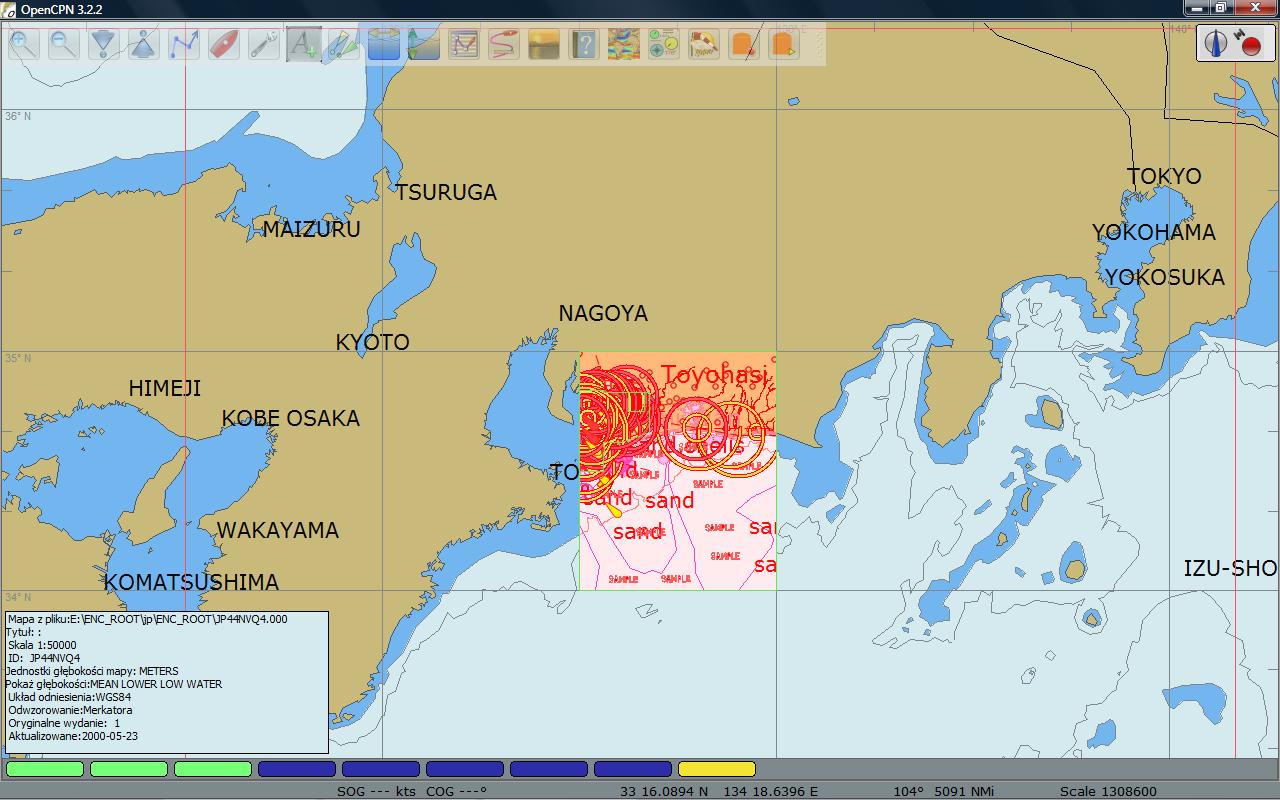Toggle Auto Follow red boat icon
Viewport: 1280px width, 800px height.
pyautogui.click(x=224, y=44)
